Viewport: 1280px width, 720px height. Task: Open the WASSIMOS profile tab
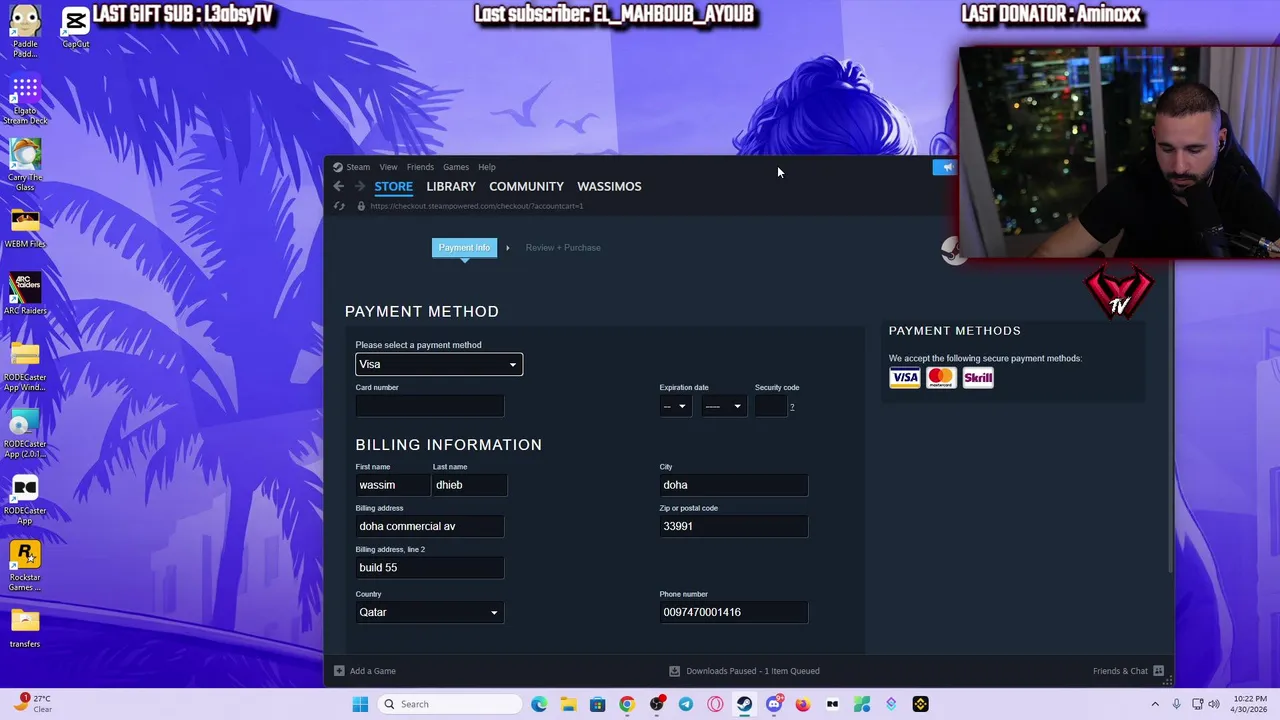[609, 186]
